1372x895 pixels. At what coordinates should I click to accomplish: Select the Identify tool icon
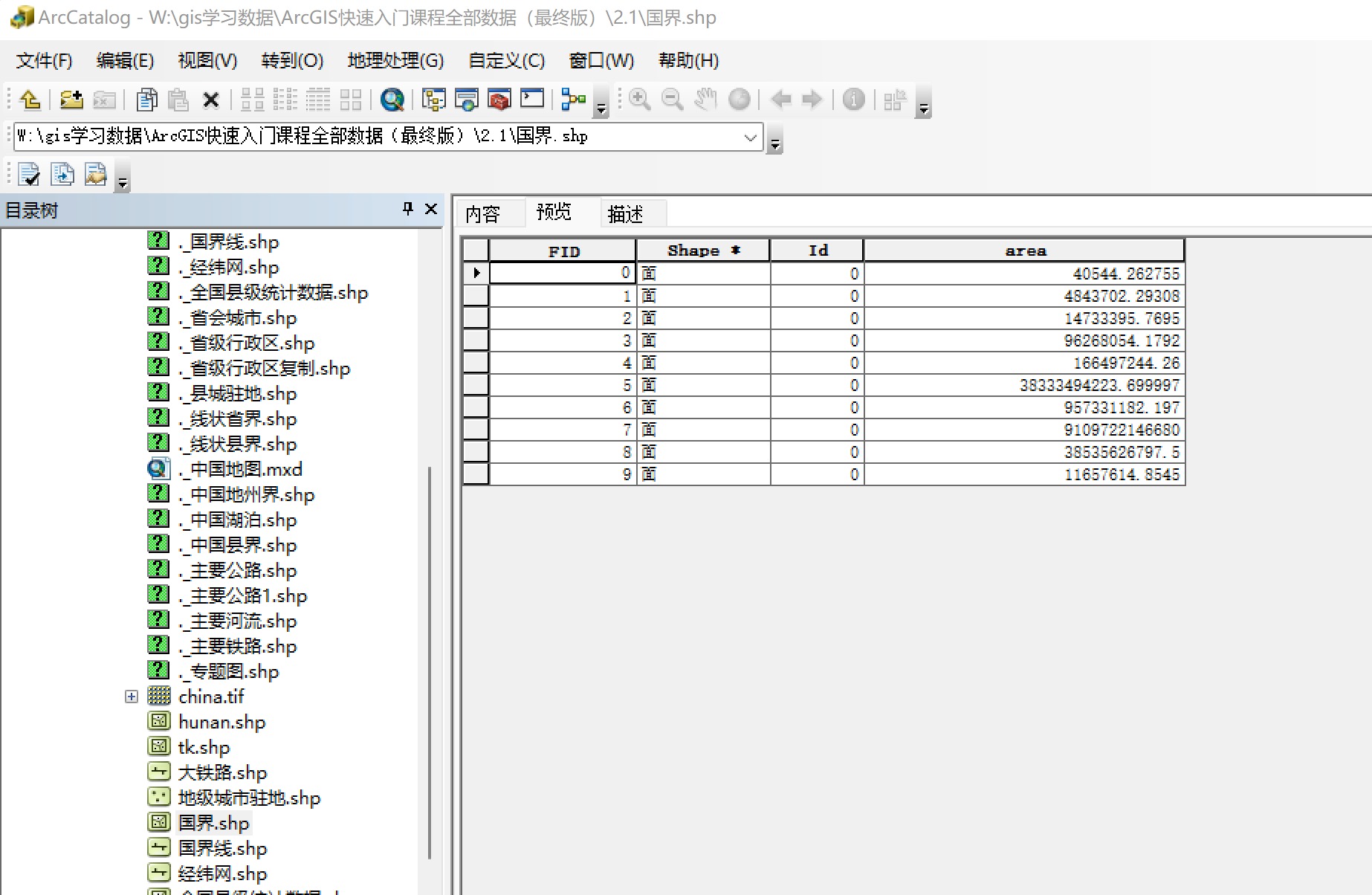[853, 99]
